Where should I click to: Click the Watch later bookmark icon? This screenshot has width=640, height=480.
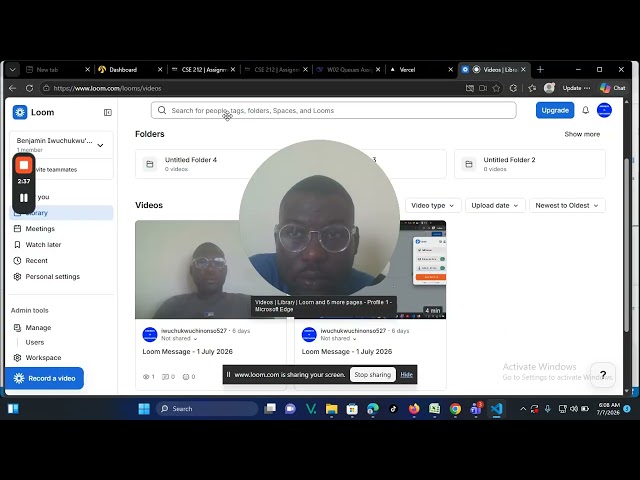(x=17, y=244)
